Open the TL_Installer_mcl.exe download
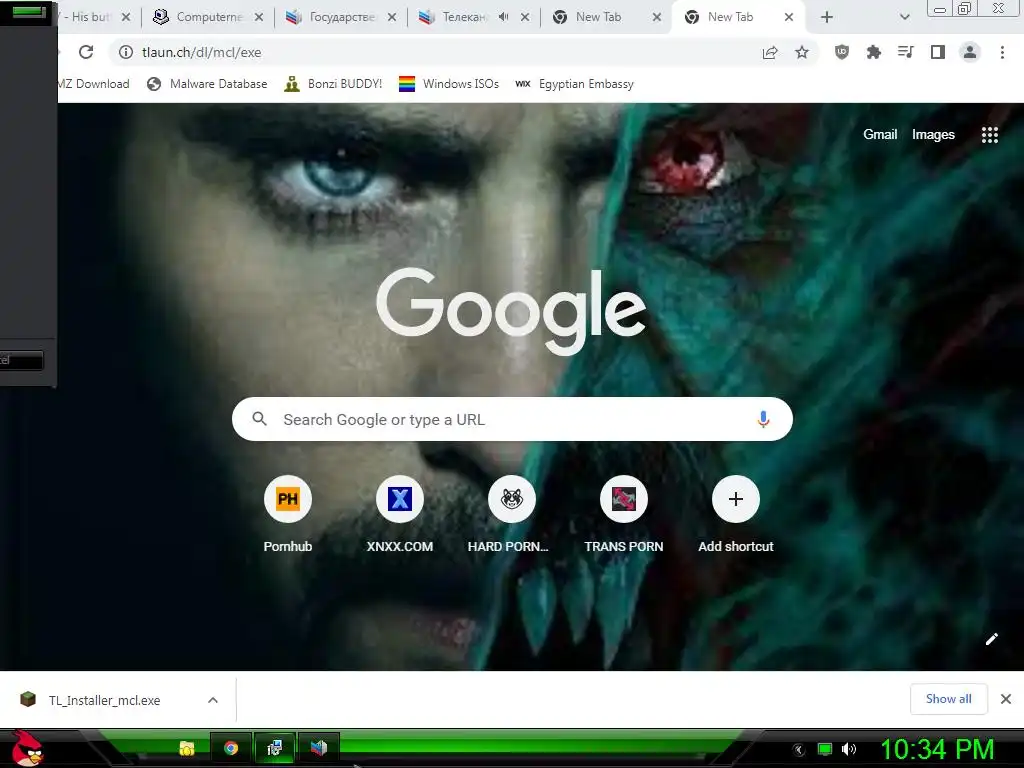The image size is (1024, 768). click(104, 700)
